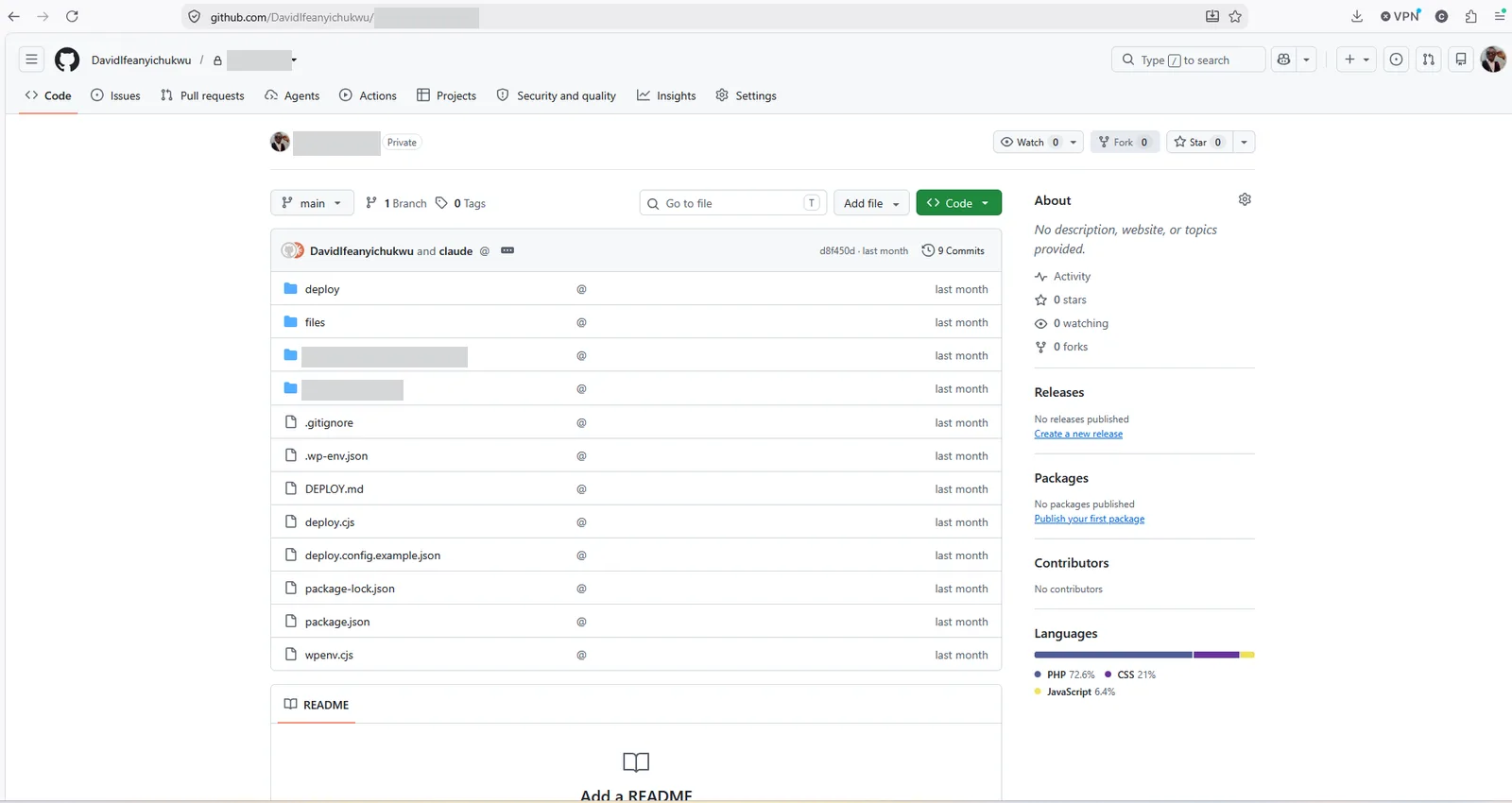The height and width of the screenshot is (803, 1512).
Task: Open the create new plus dropdown
Action: point(1356,60)
